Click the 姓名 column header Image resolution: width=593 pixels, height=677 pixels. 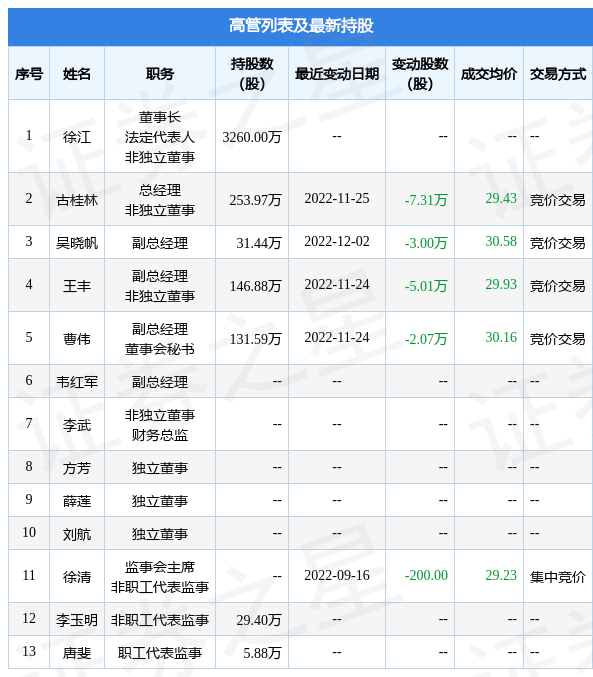coord(77,73)
